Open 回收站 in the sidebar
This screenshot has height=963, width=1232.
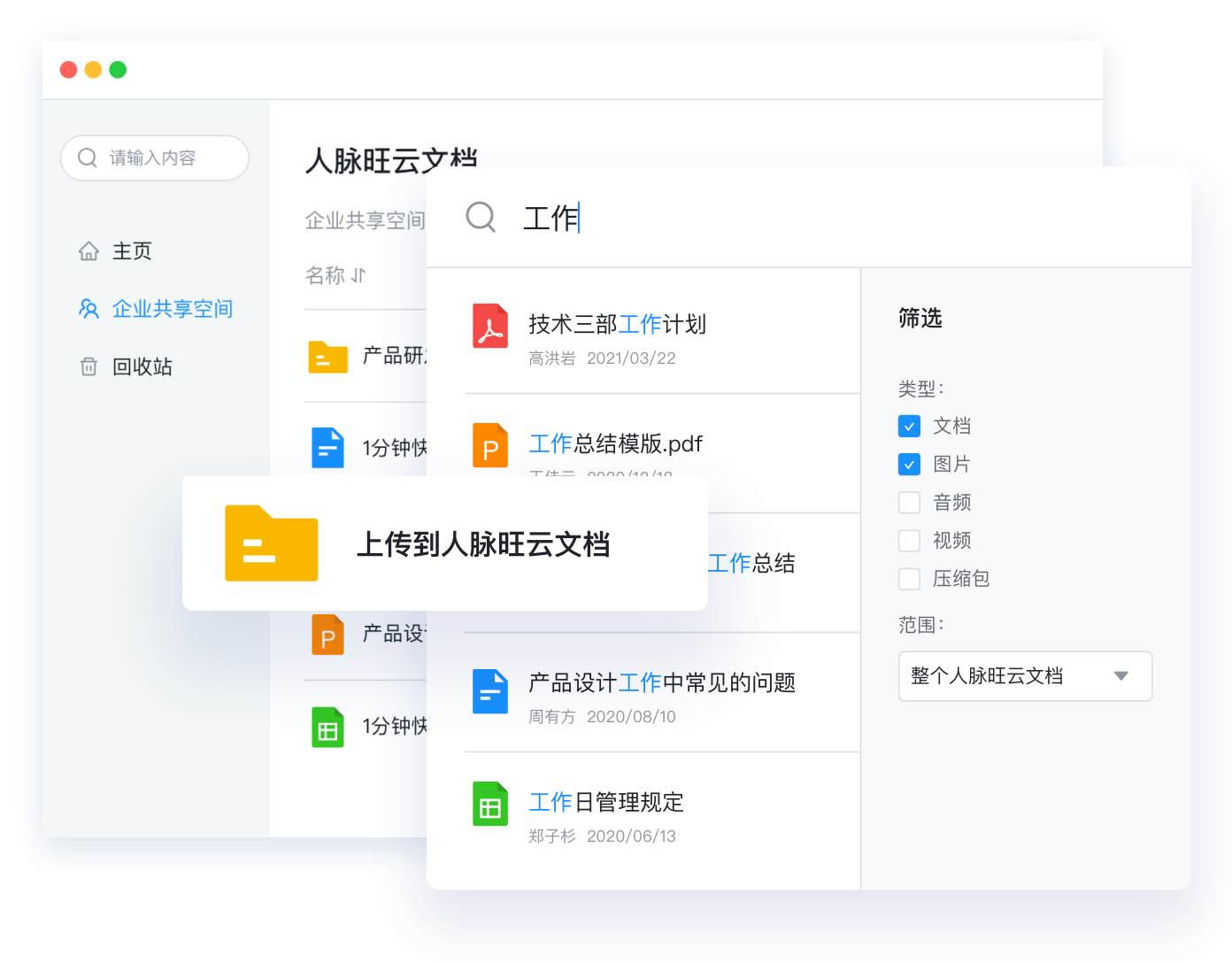[142, 366]
